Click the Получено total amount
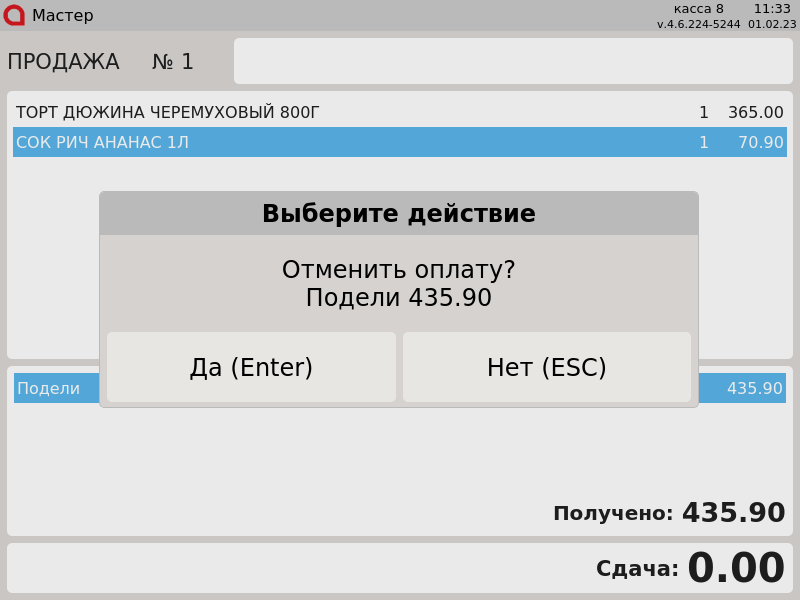Screen dimensions: 800x600 [x=733, y=514]
